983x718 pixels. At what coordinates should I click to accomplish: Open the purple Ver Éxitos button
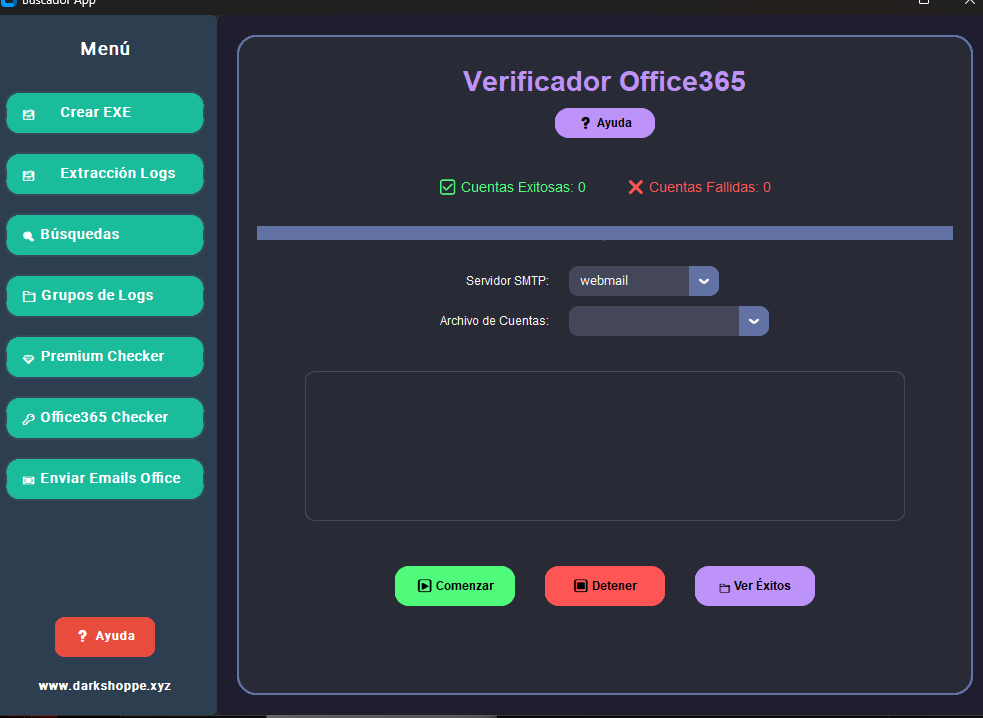(755, 586)
